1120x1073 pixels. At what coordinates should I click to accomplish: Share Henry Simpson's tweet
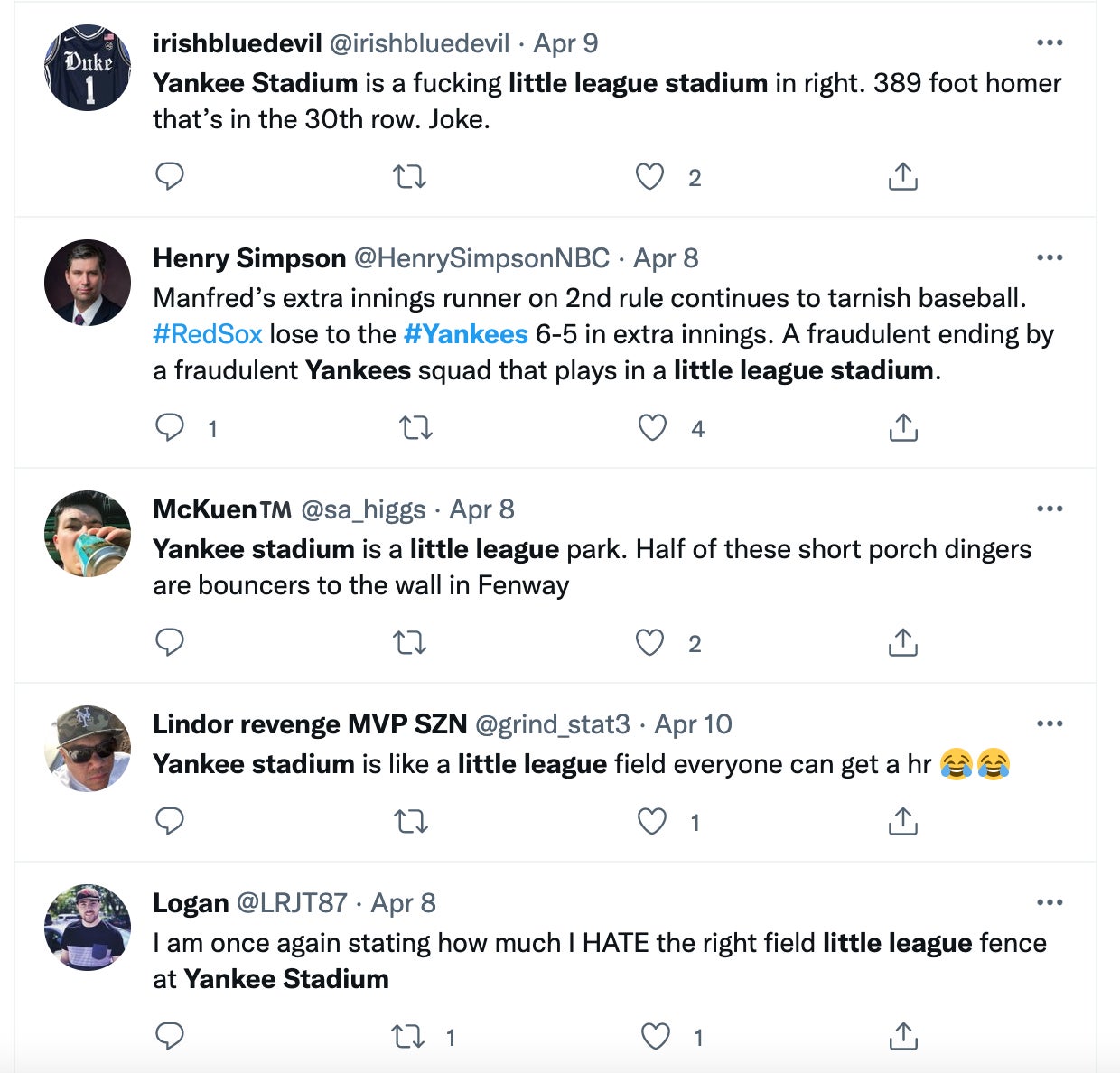[902, 427]
